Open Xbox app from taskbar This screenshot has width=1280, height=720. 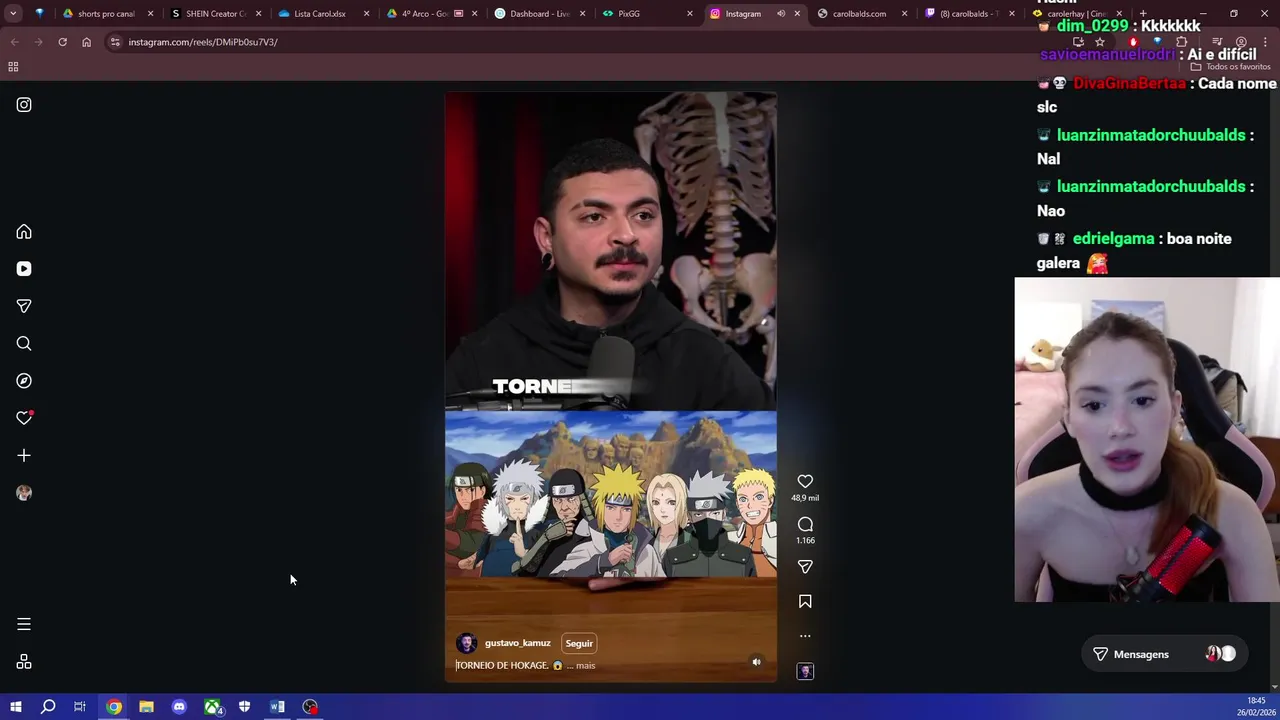pos(212,707)
